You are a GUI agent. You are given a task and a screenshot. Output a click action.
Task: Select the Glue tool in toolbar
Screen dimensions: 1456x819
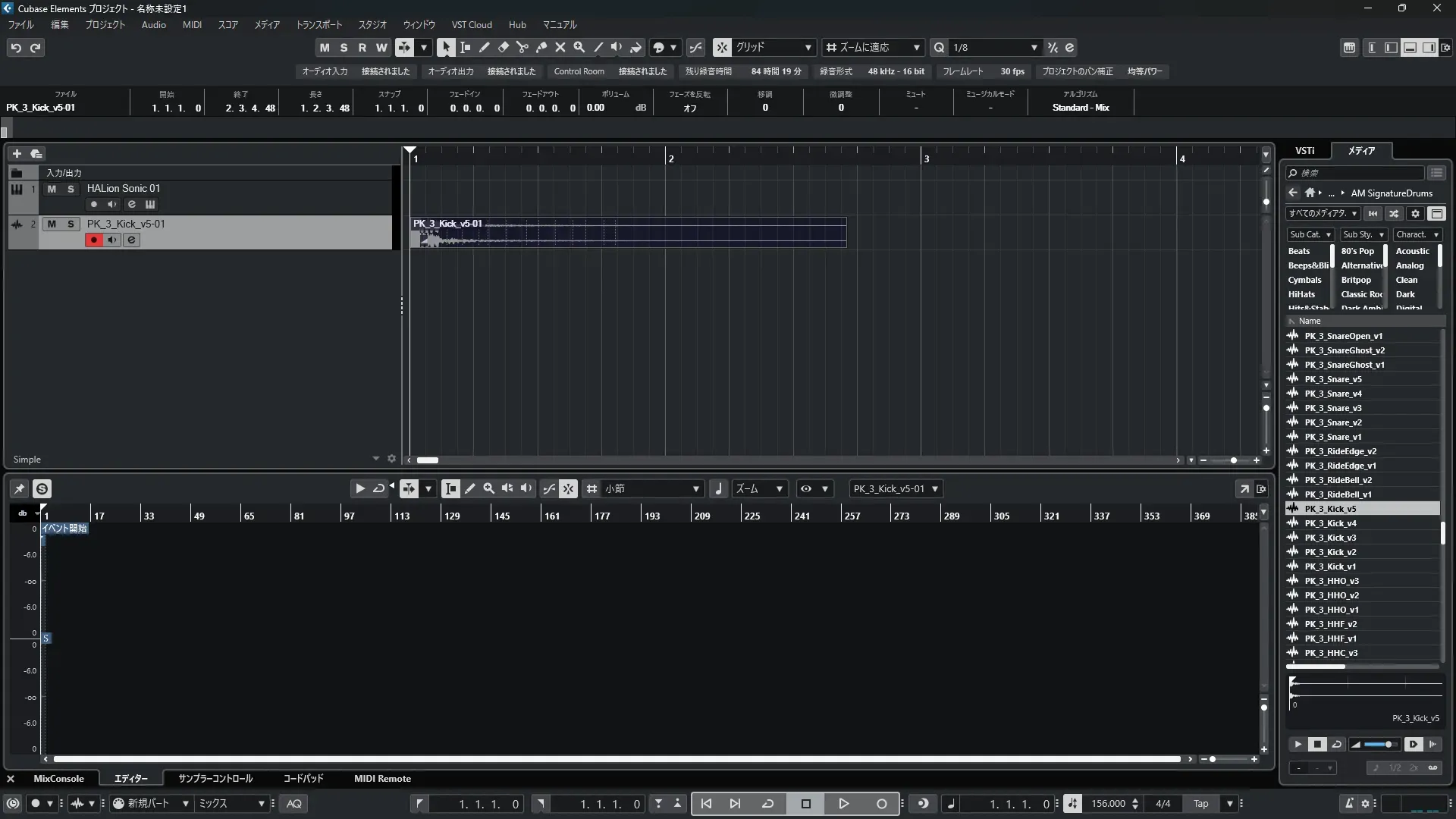pyautogui.click(x=541, y=47)
